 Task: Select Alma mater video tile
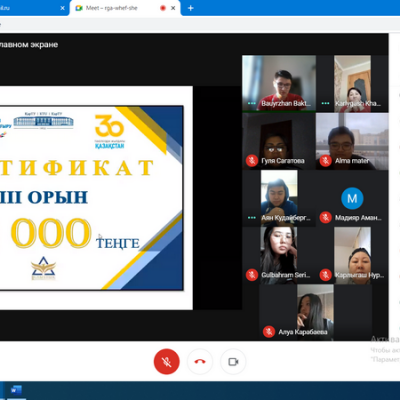point(352,141)
